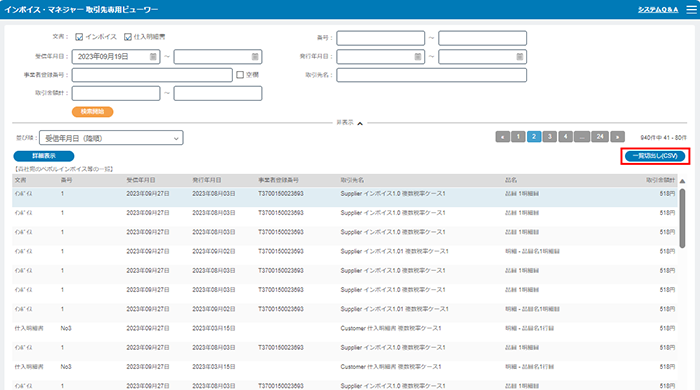Select page 3 in pagination
The image size is (700, 390).
[x=550, y=137]
